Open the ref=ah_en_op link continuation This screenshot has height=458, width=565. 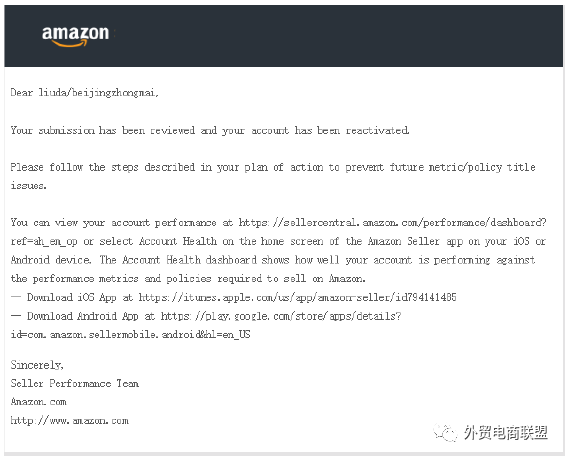(x=44, y=241)
